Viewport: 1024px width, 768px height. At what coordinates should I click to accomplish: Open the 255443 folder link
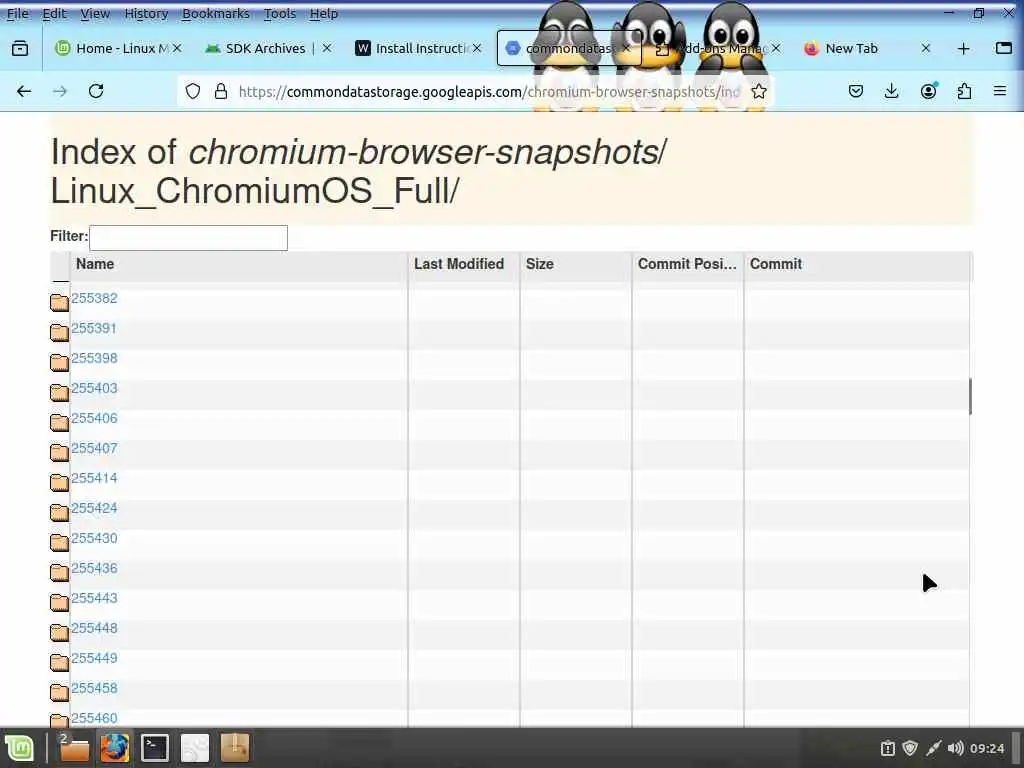click(x=94, y=599)
